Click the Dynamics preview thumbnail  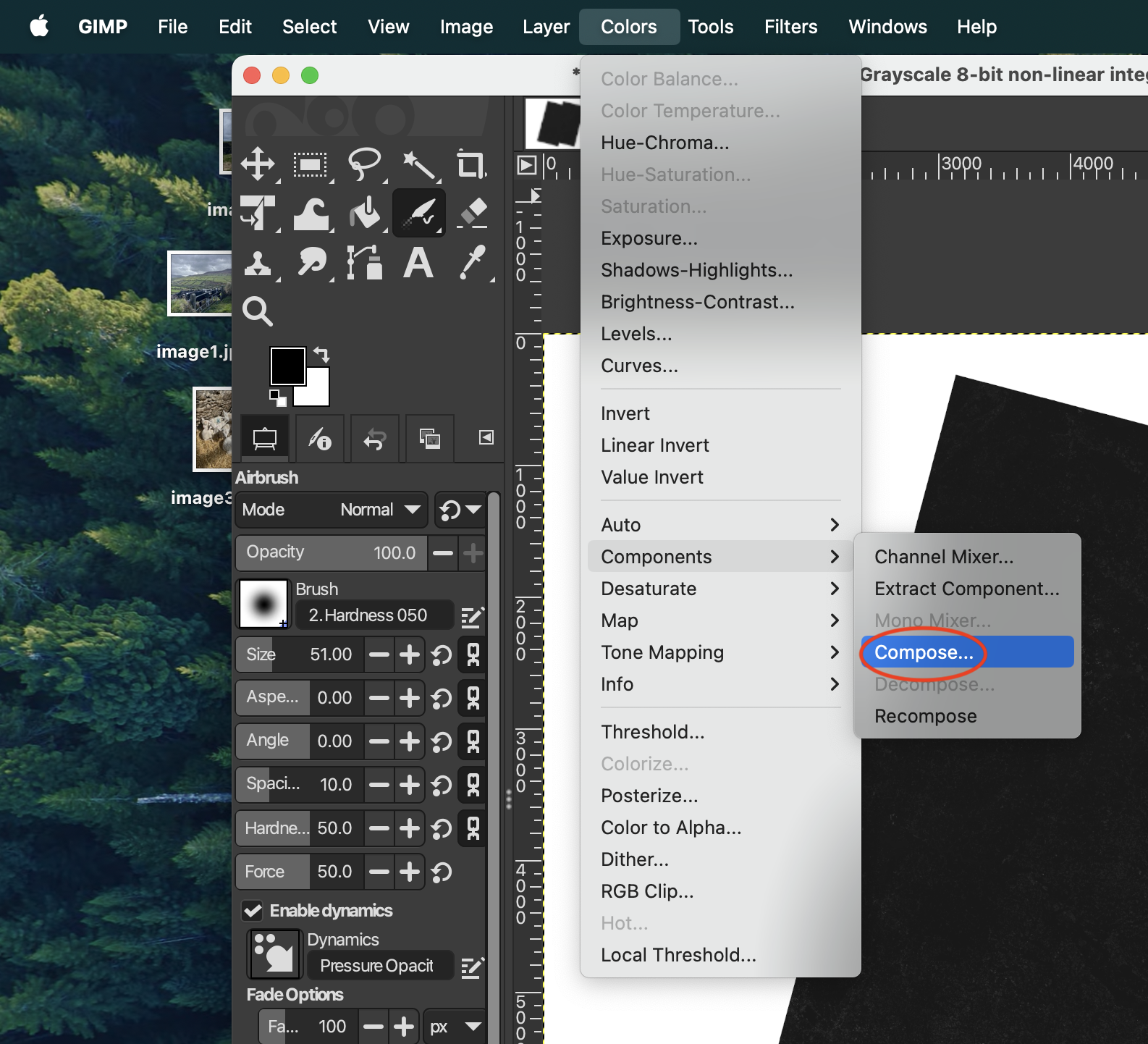point(274,954)
